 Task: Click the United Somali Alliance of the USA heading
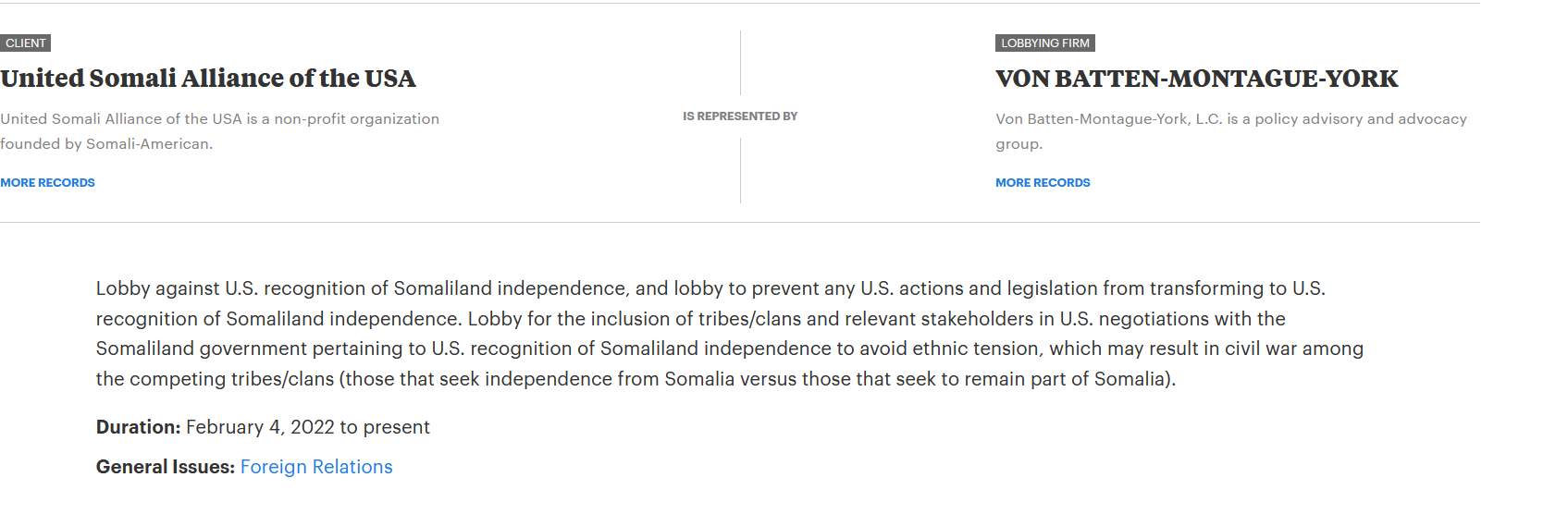(x=208, y=79)
